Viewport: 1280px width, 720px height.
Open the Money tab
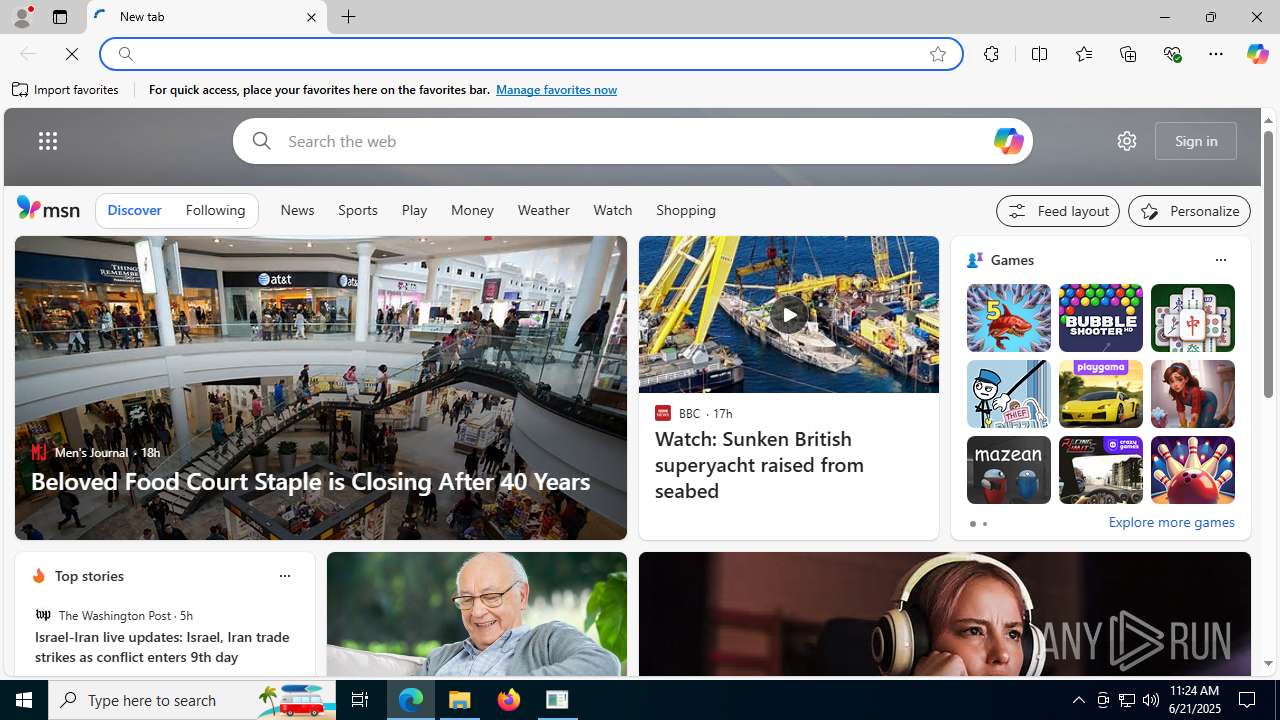tap(472, 211)
